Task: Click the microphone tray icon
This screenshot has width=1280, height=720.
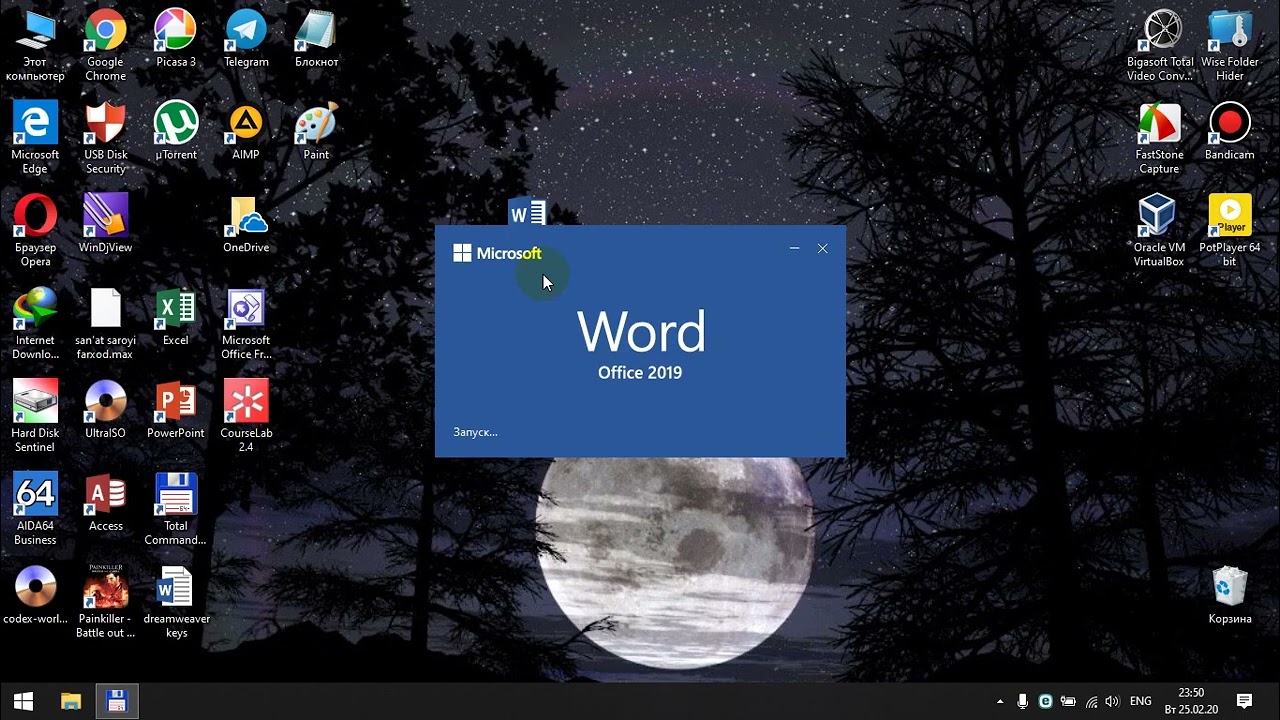Action: pyautogui.click(x=1023, y=702)
